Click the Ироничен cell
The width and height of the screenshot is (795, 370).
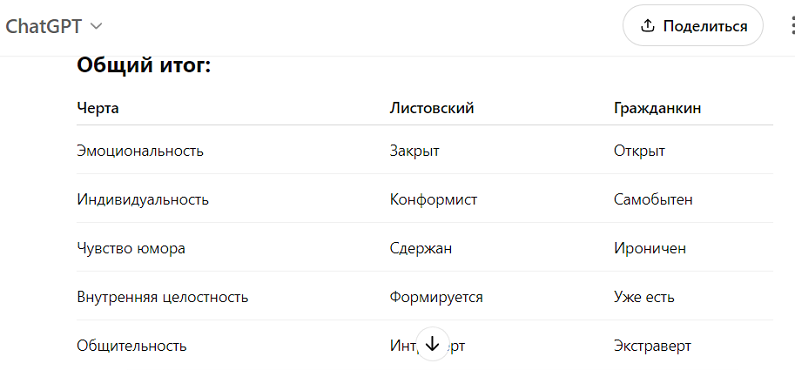click(649, 248)
